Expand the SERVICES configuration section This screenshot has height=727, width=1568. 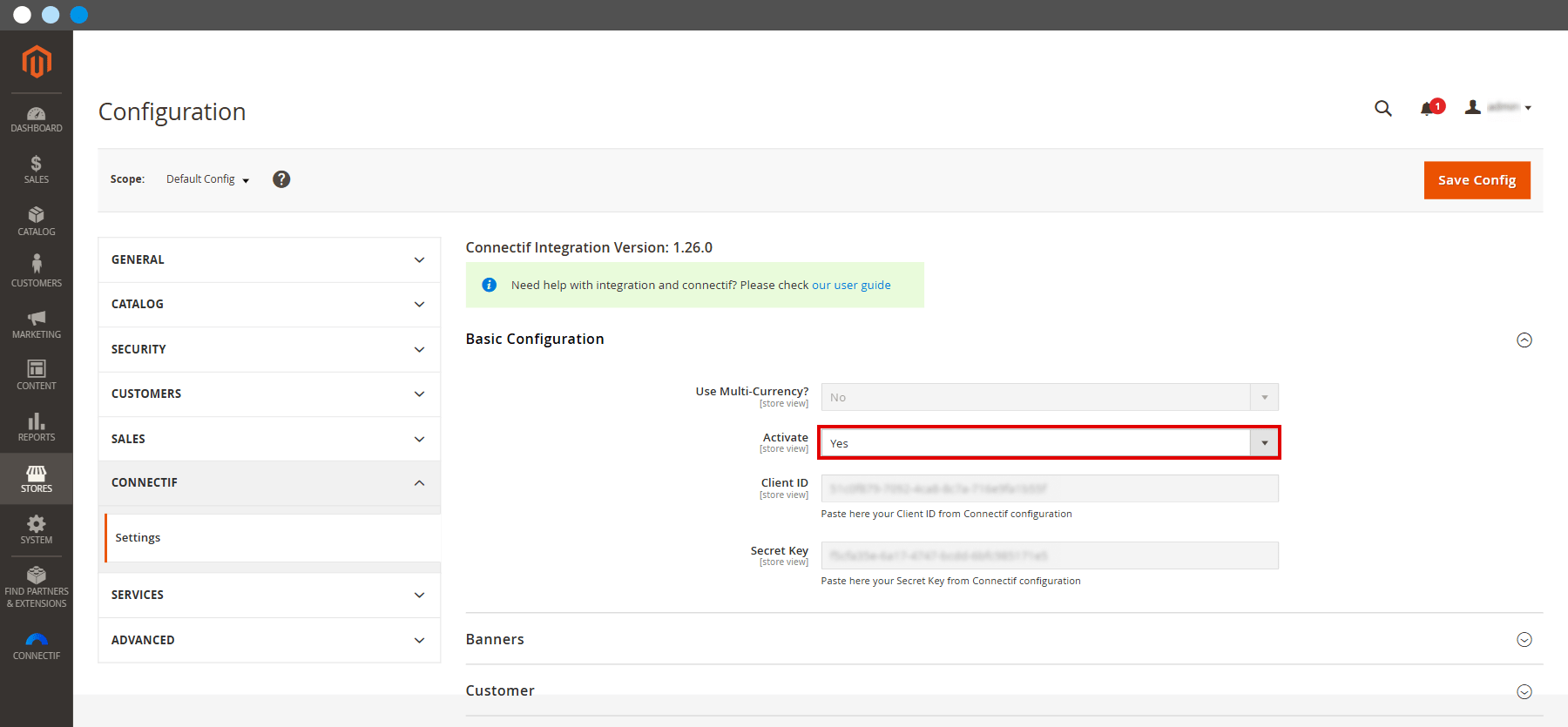tap(269, 595)
